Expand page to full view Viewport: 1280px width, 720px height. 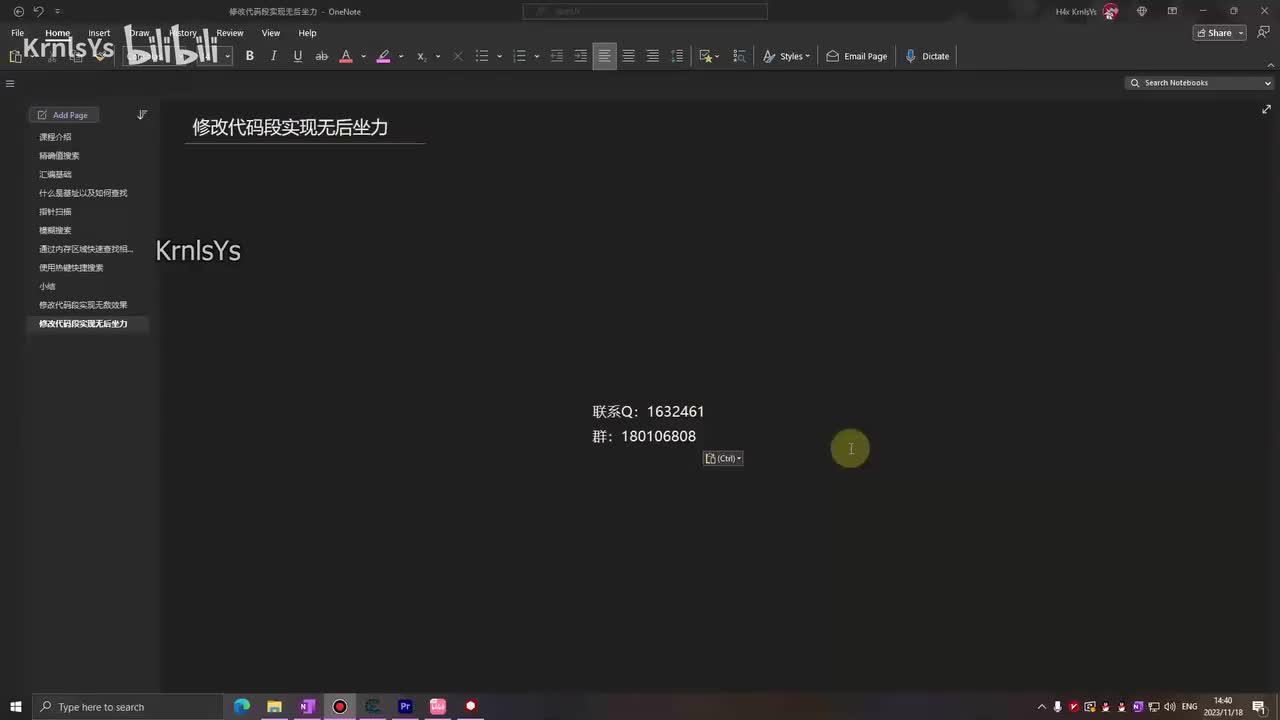tap(1266, 109)
